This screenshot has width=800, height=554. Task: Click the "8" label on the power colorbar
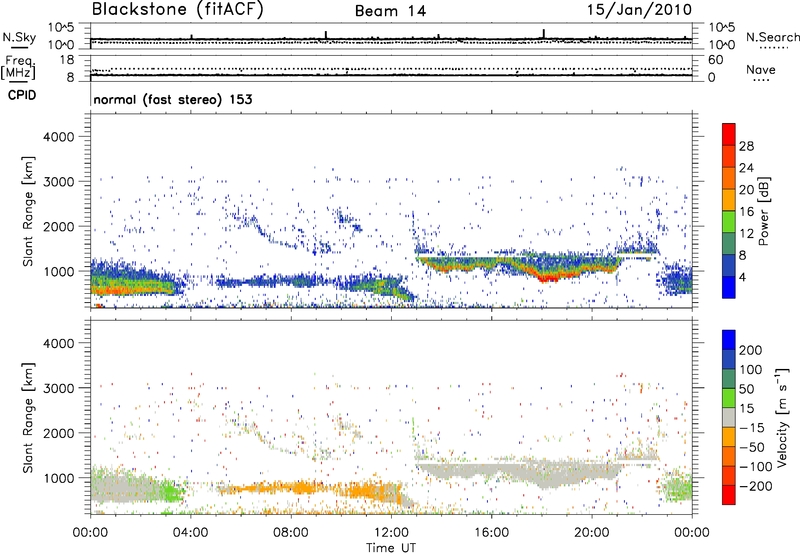tap(743, 256)
